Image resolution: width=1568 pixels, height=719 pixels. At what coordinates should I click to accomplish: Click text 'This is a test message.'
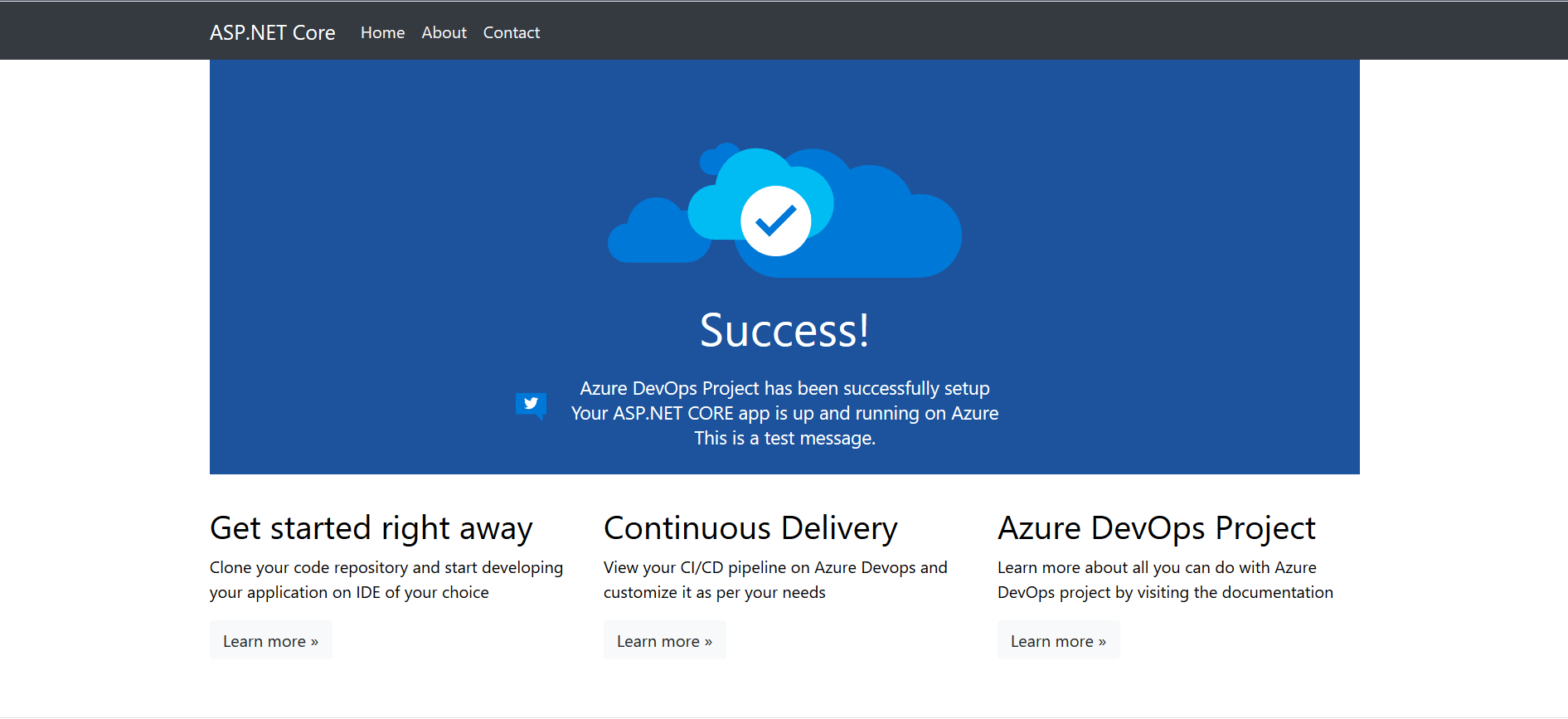[x=784, y=438]
